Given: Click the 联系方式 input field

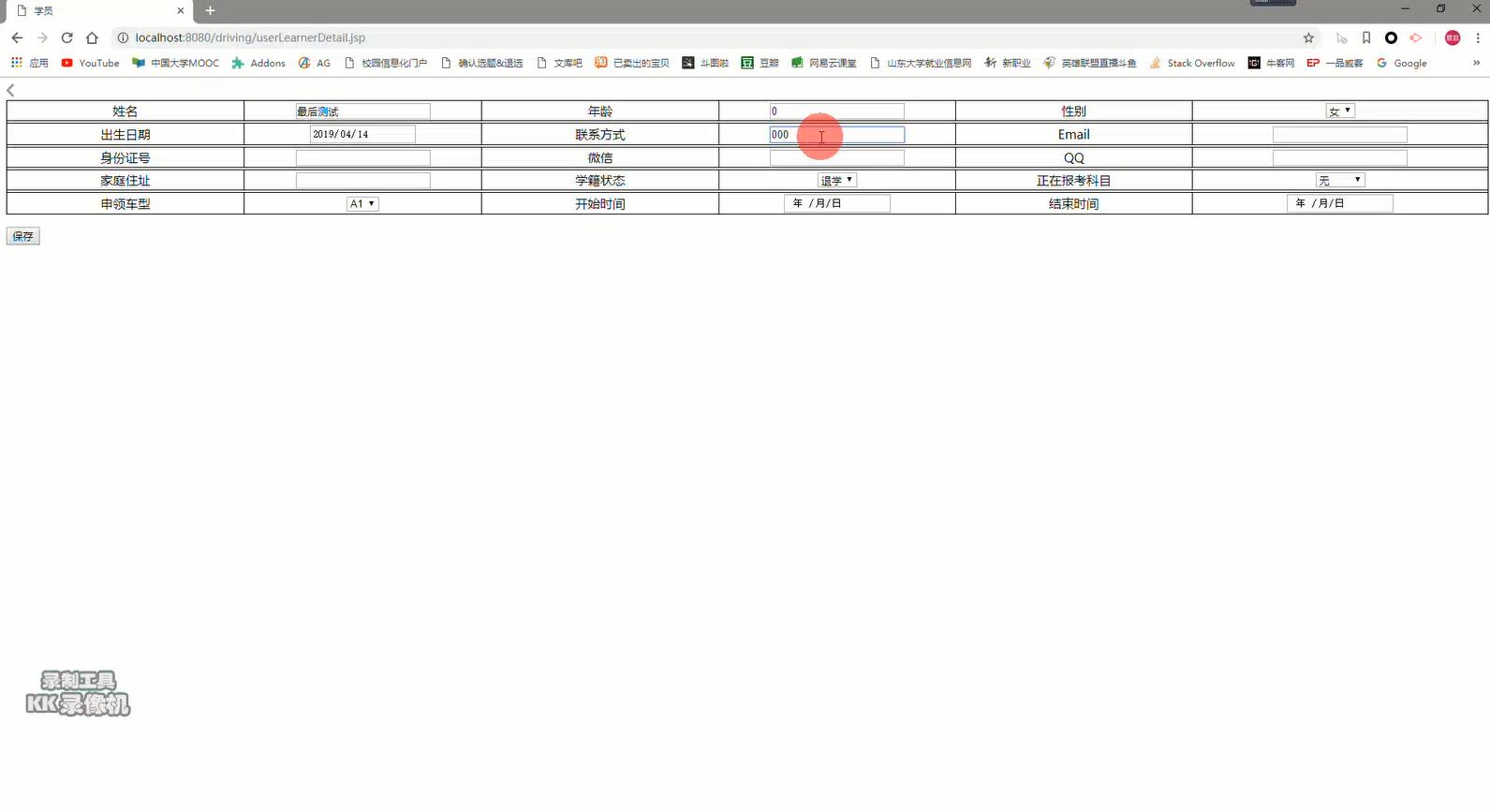Looking at the screenshot, I should pos(837,135).
